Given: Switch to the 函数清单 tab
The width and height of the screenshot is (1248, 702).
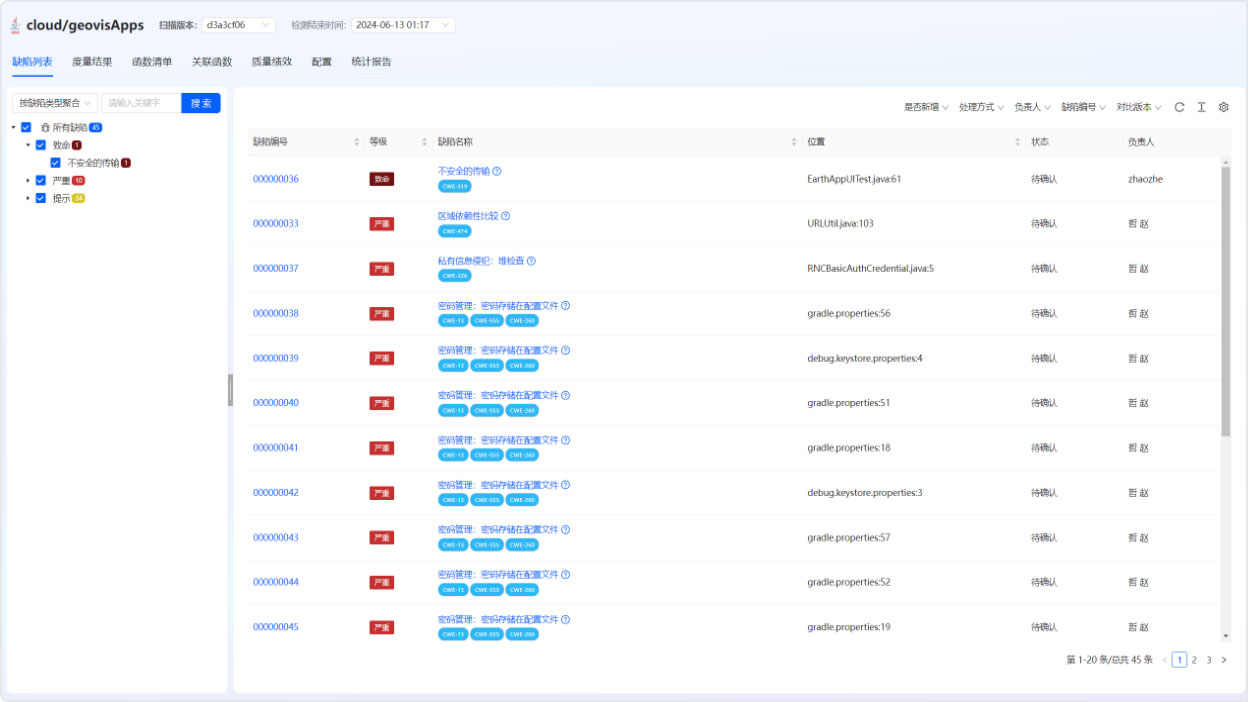Looking at the screenshot, I should tap(152, 62).
